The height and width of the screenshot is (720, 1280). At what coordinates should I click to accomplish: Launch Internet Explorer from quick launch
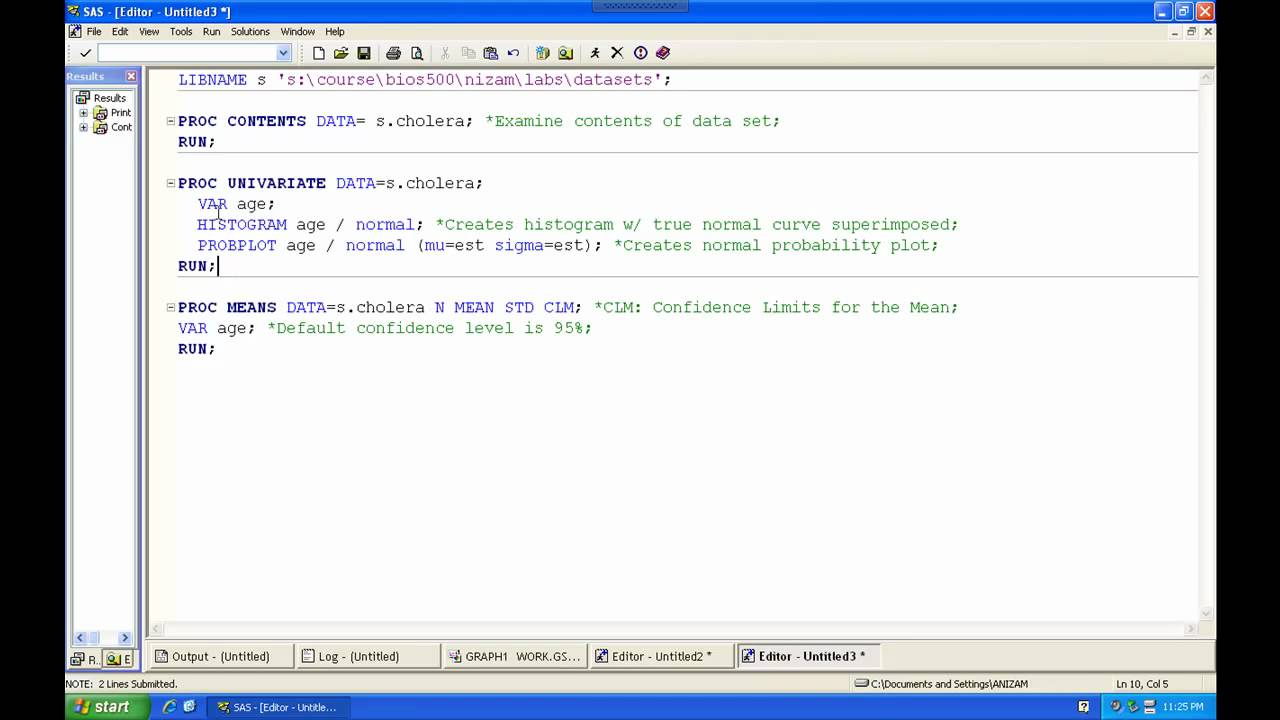169,707
